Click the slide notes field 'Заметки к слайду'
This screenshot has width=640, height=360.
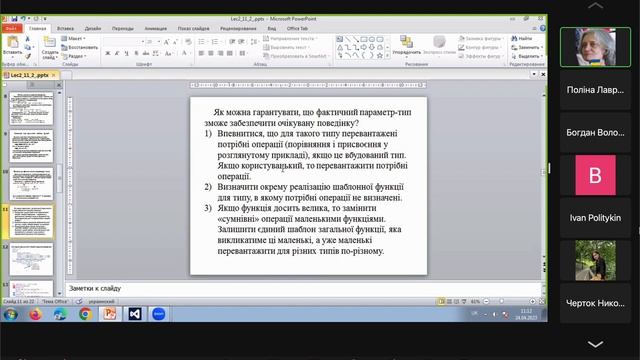point(303,289)
